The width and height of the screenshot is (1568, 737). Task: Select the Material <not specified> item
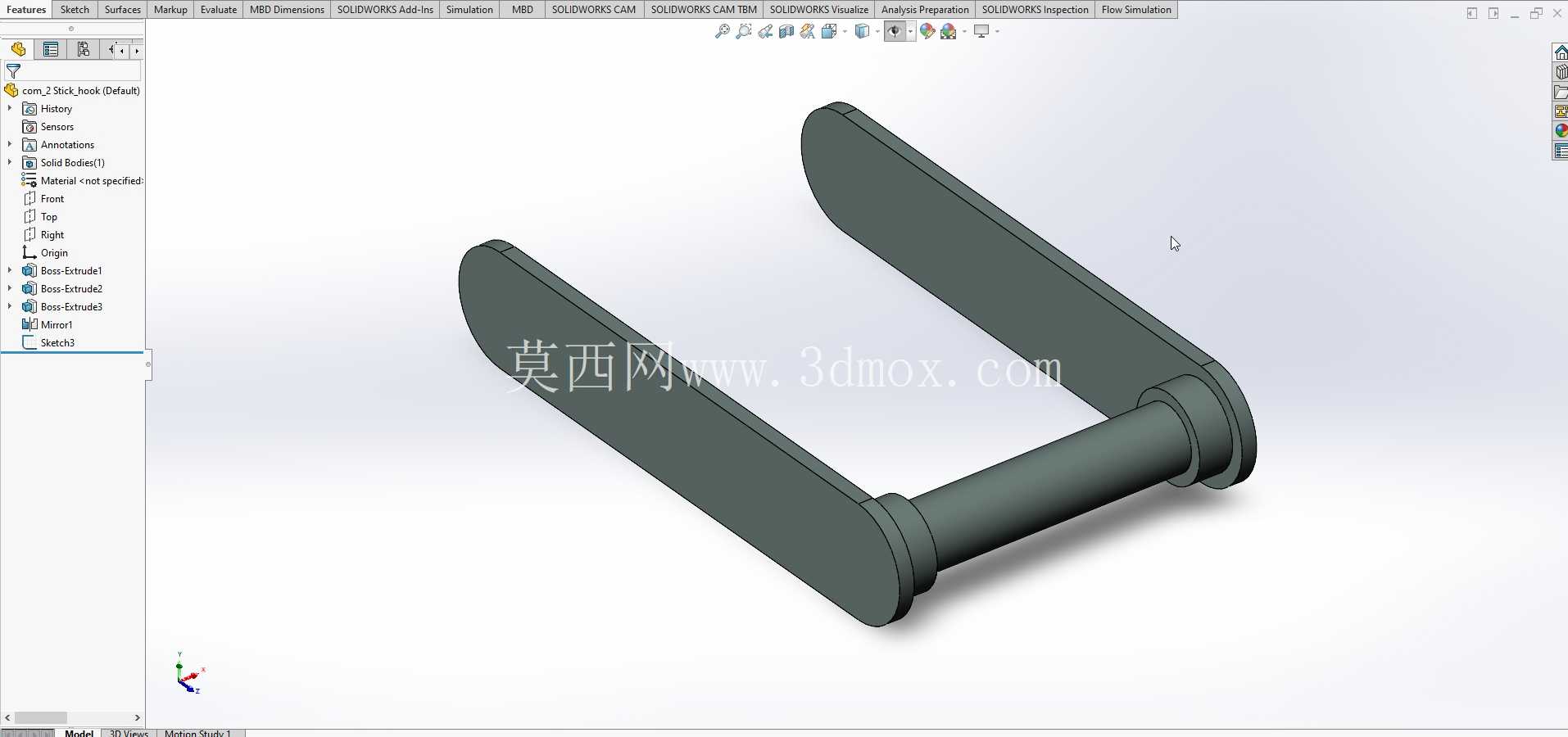[83, 181]
